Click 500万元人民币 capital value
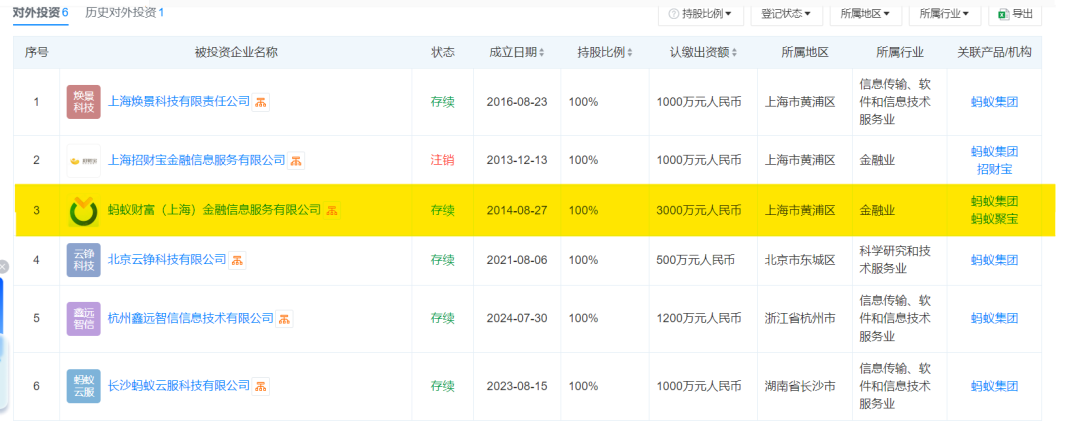This screenshot has width=1080, height=430. point(696,260)
